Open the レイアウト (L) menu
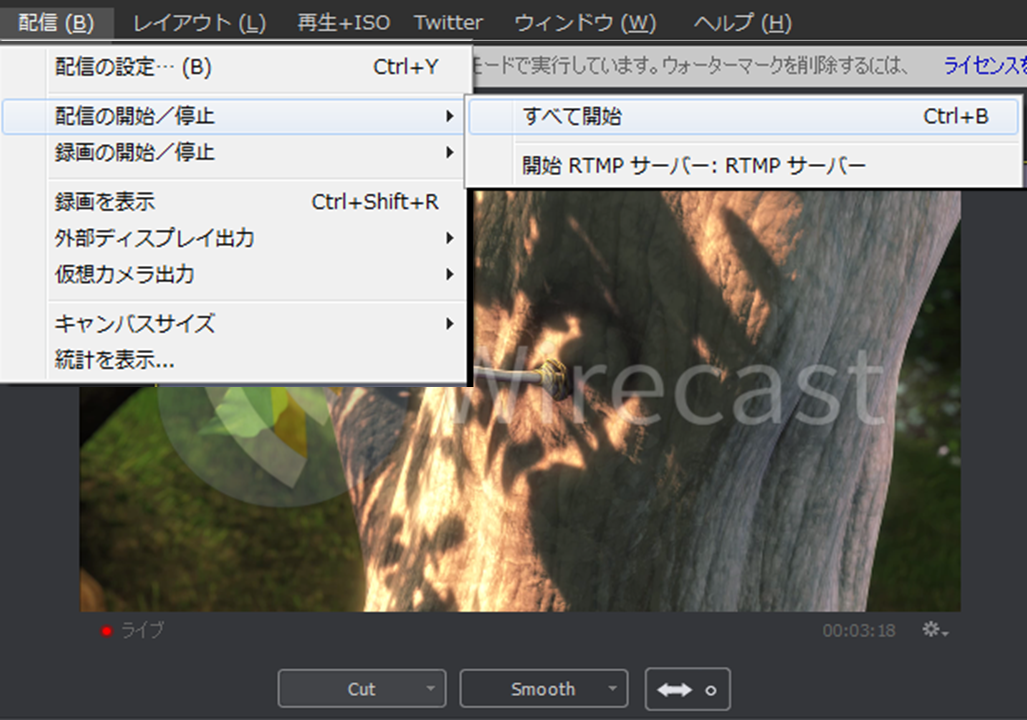Image resolution: width=1027 pixels, height=720 pixels. pyautogui.click(x=199, y=24)
